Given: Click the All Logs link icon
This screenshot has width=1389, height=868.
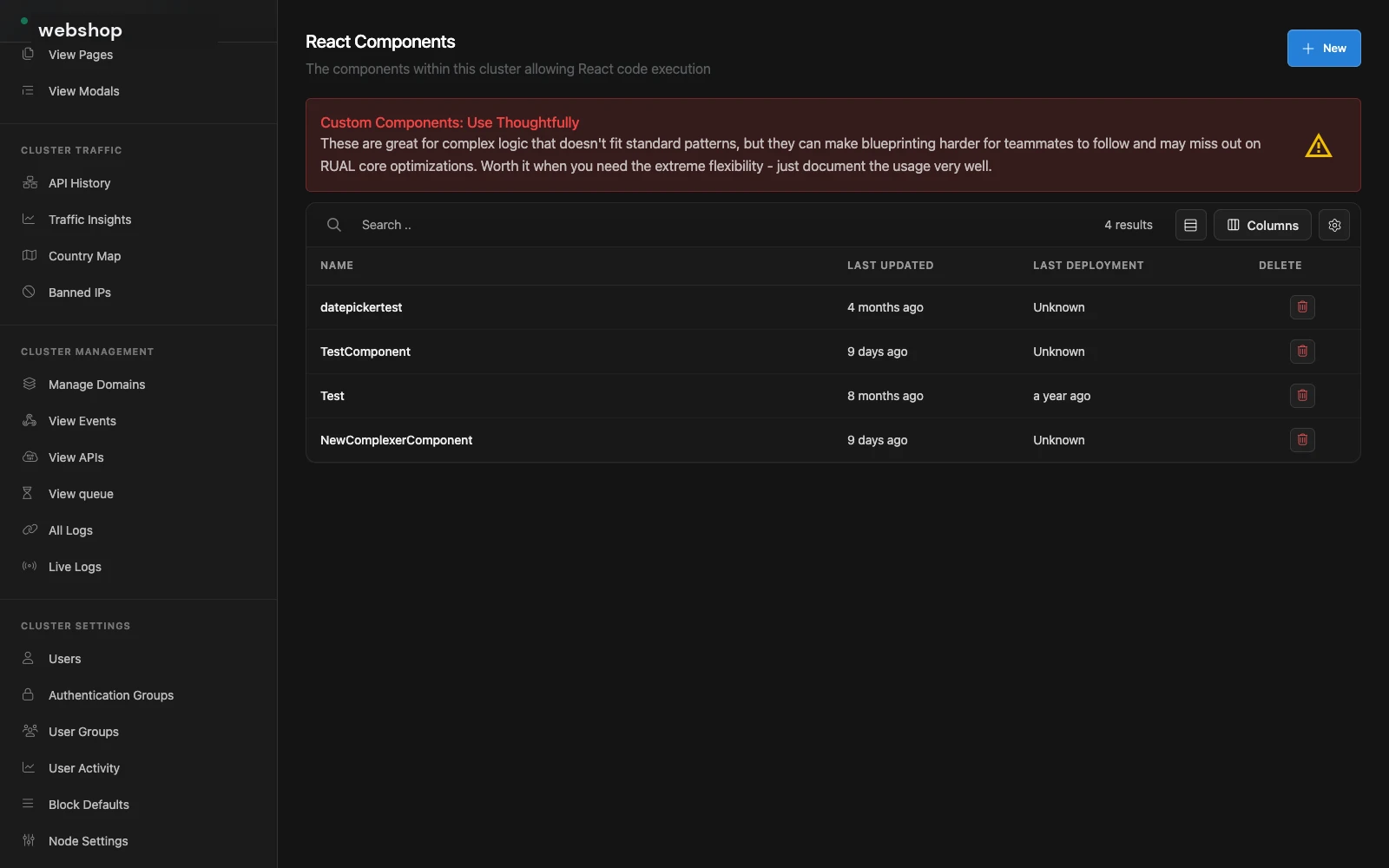Looking at the screenshot, I should pyautogui.click(x=30, y=530).
